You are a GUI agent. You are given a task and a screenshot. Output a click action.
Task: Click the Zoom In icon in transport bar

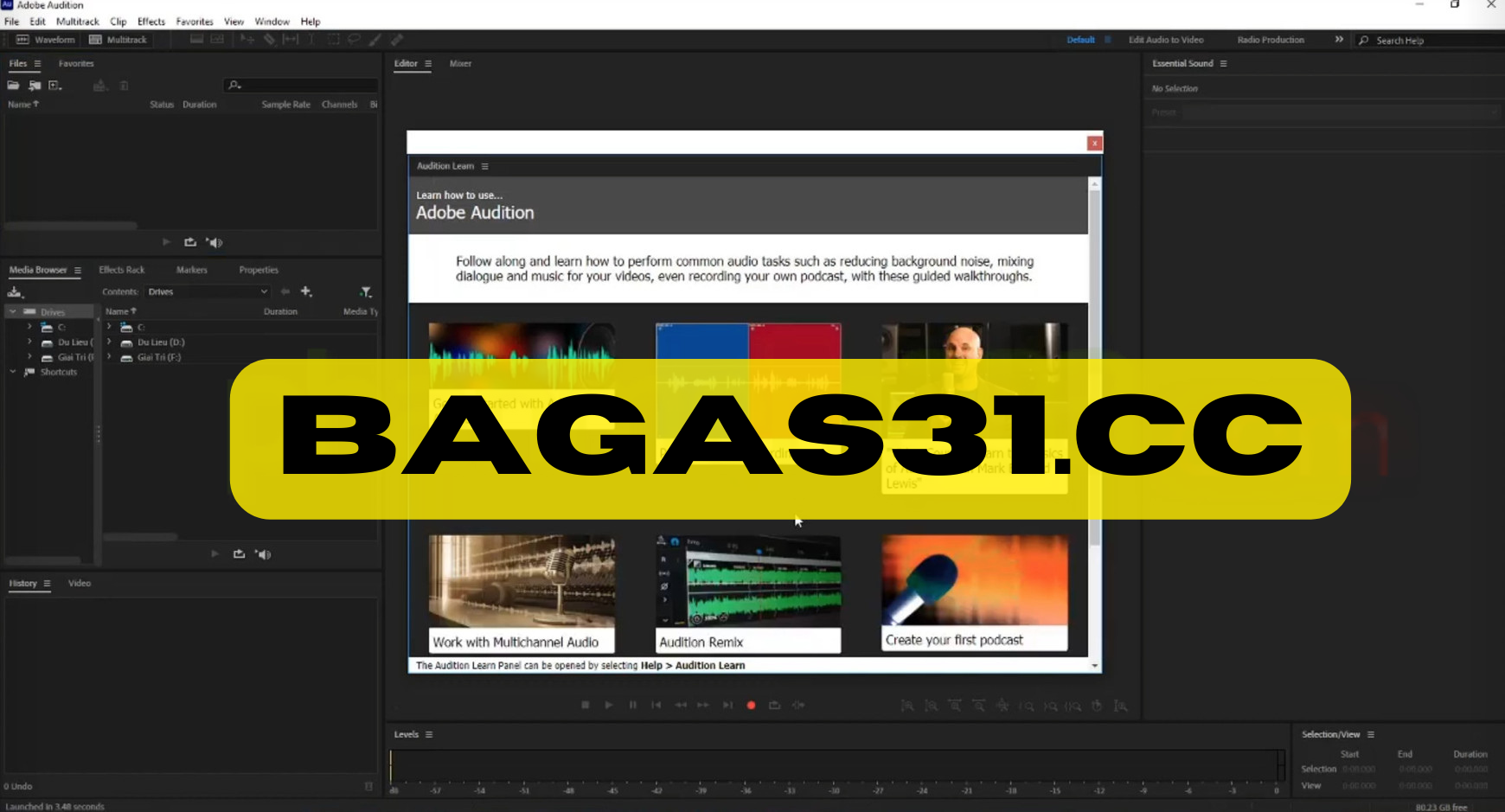tap(906, 706)
